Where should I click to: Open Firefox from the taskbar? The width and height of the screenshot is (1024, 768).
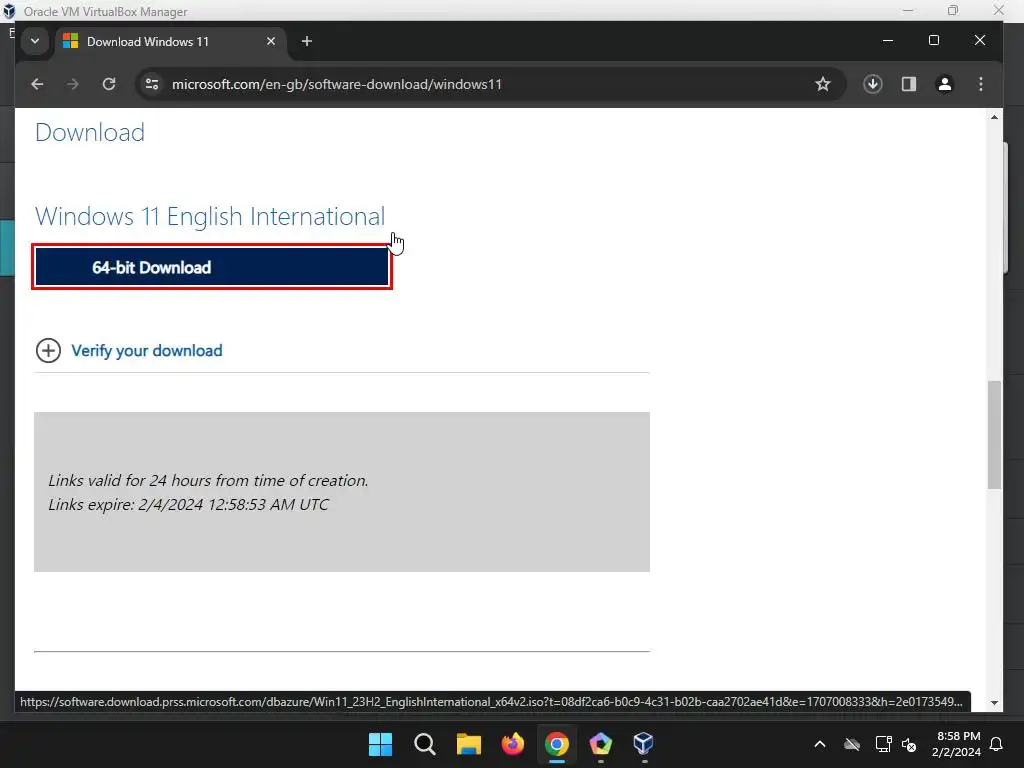pyautogui.click(x=513, y=744)
